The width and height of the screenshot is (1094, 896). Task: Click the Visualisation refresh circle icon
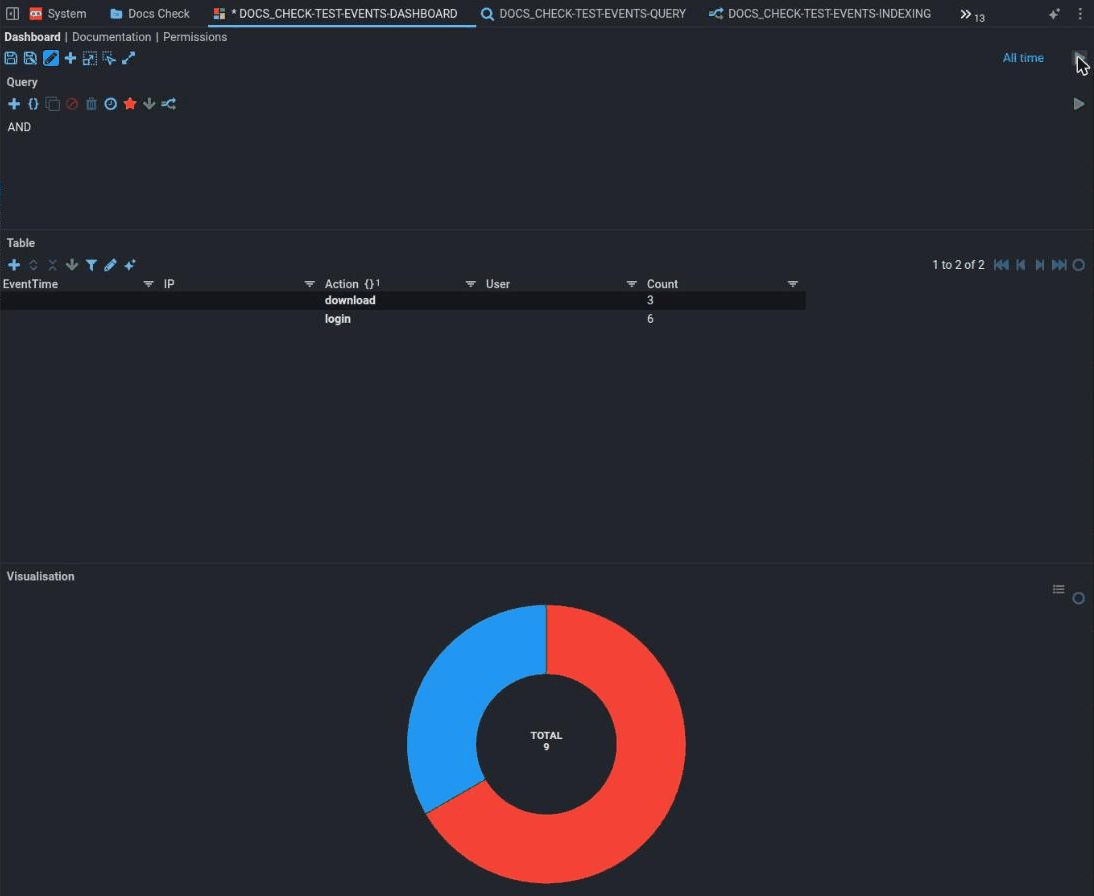[x=1079, y=598]
